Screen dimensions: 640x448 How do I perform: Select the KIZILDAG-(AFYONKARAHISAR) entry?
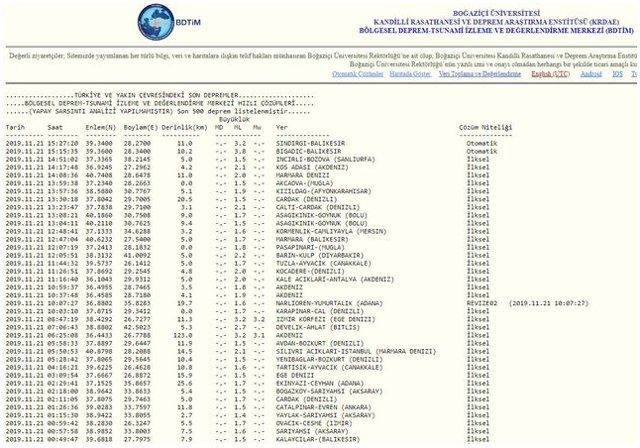(x=324, y=191)
